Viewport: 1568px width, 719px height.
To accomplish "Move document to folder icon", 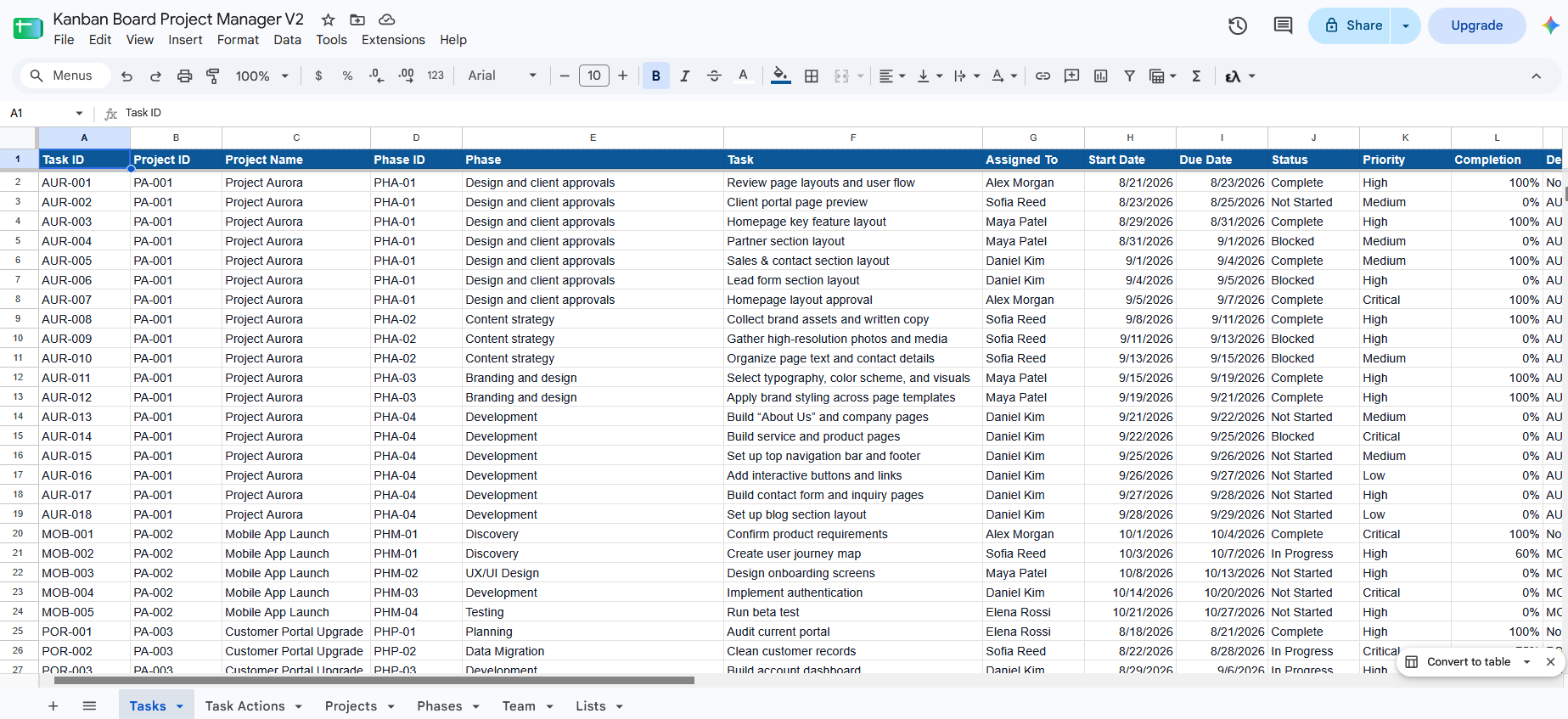I will pos(357,20).
